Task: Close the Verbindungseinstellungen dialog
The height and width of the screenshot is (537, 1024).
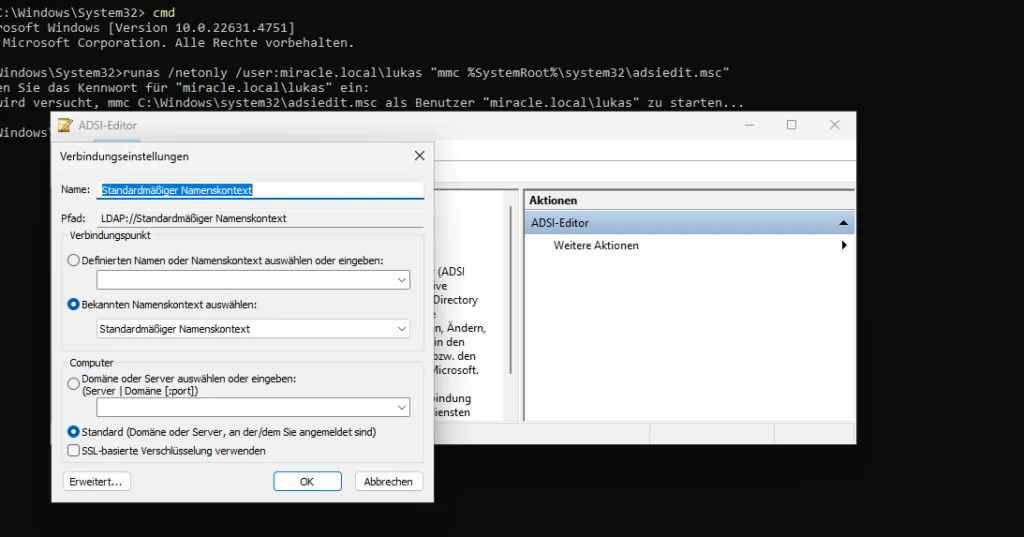Action: pyautogui.click(x=419, y=155)
